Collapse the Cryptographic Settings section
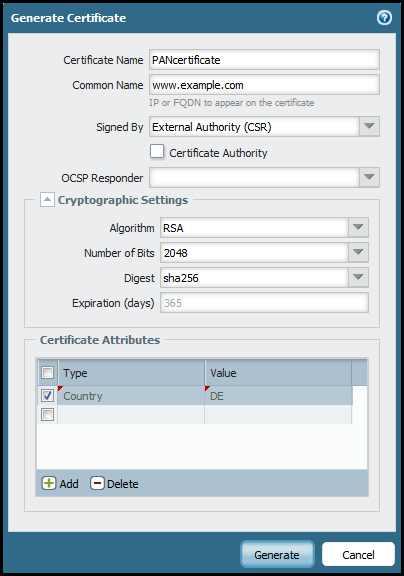Screen dimensions: 404x576 [47, 199]
